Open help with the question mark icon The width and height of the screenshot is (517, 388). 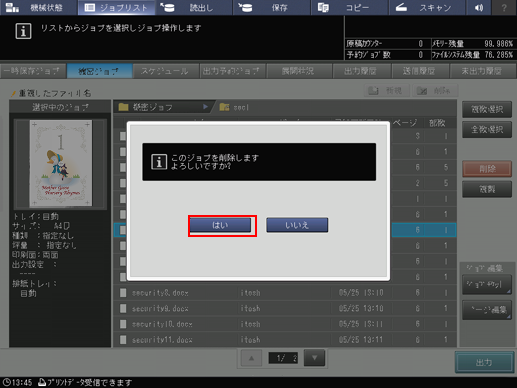click(x=504, y=7)
